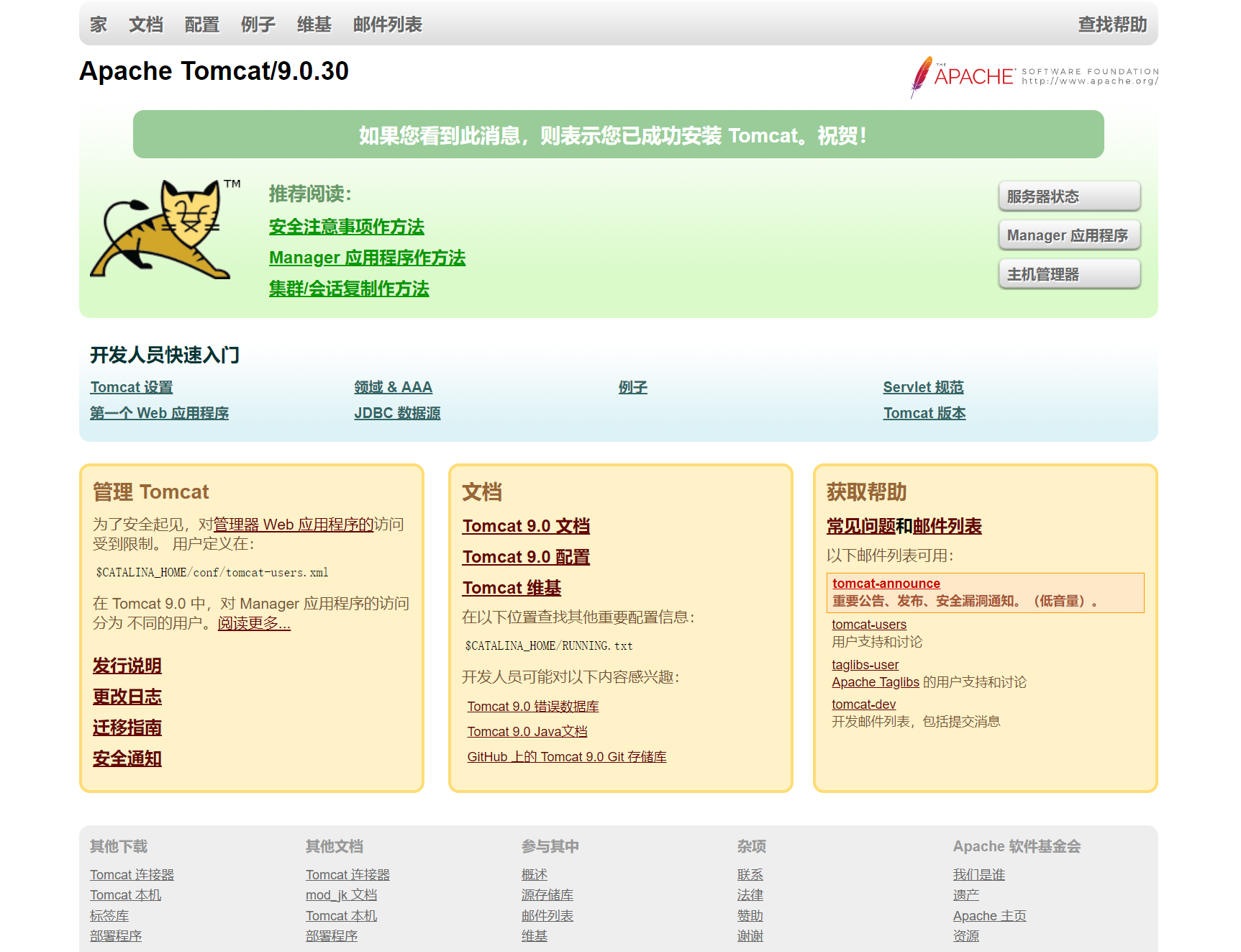Open the JDBC 数据源 link
This screenshot has height=952, width=1241.
coord(397,412)
